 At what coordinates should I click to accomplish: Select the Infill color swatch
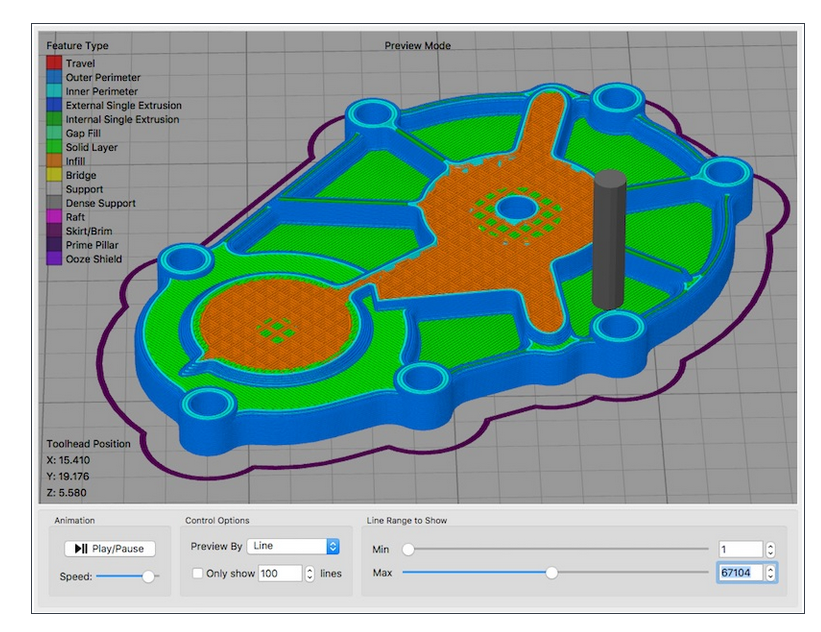[x=52, y=160]
